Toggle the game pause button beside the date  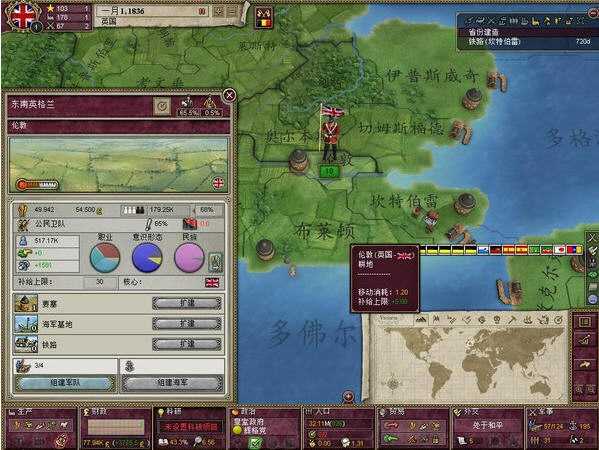coord(202,11)
